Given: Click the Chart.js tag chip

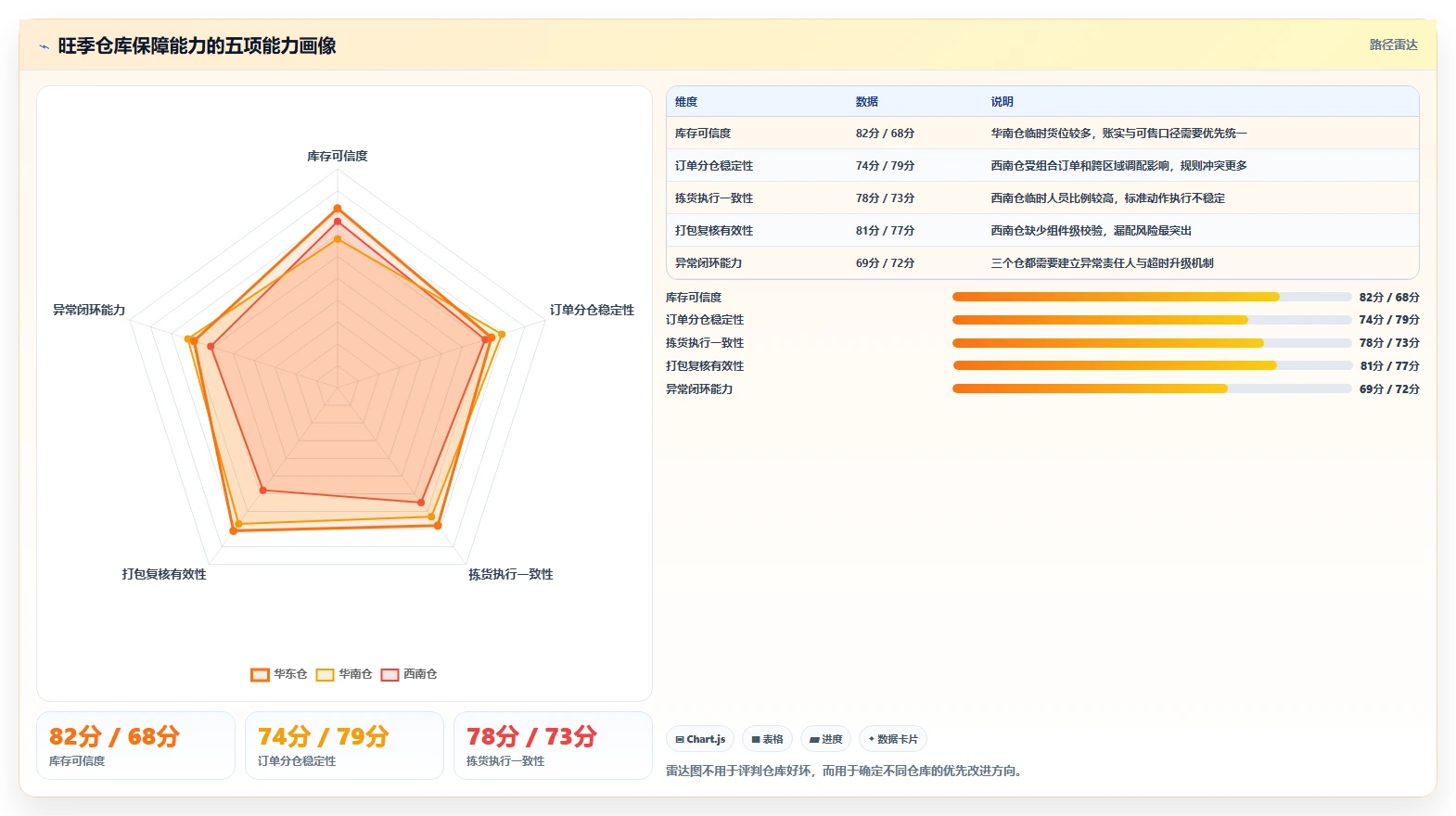Looking at the screenshot, I should 700,739.
